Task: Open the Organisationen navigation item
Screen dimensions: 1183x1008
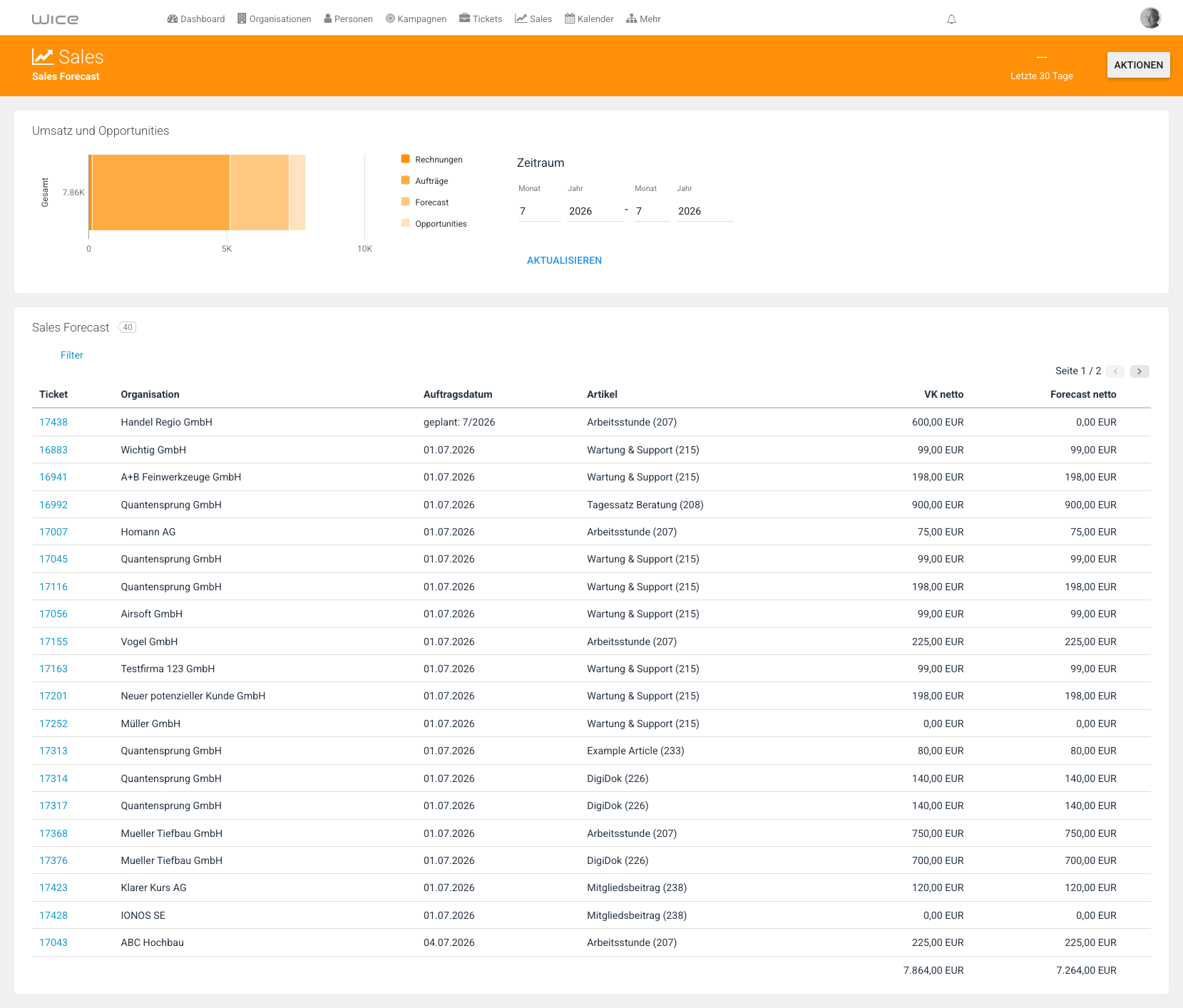Action: pos(275,19)
